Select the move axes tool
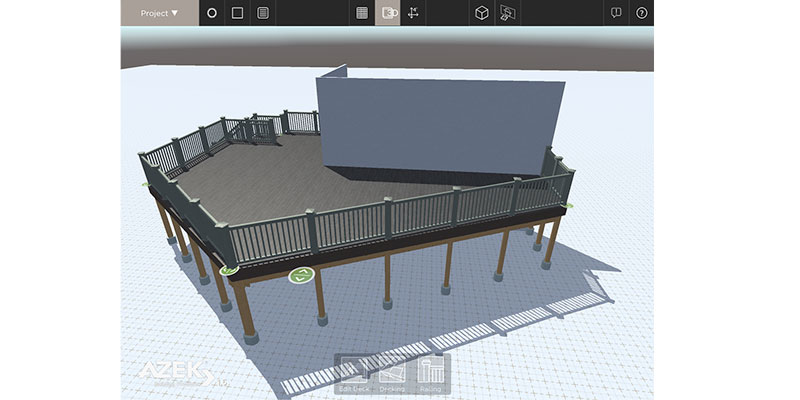 click(414, 13)
